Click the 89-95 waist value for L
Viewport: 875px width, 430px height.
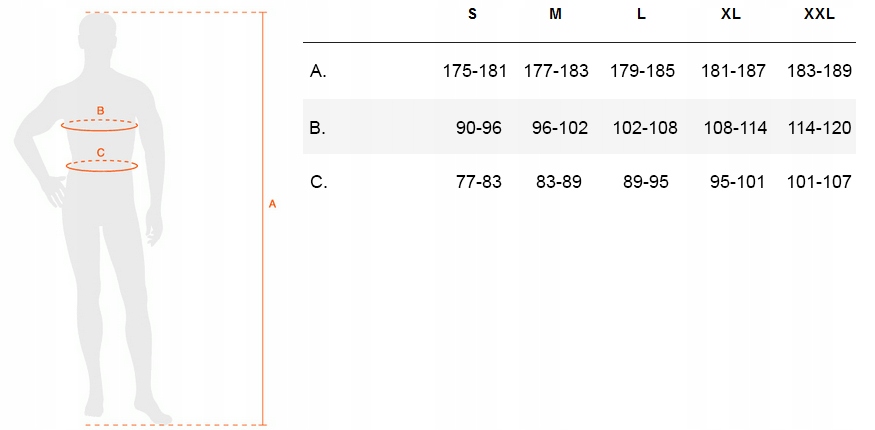pyautogui.click(x=648, y=182)
